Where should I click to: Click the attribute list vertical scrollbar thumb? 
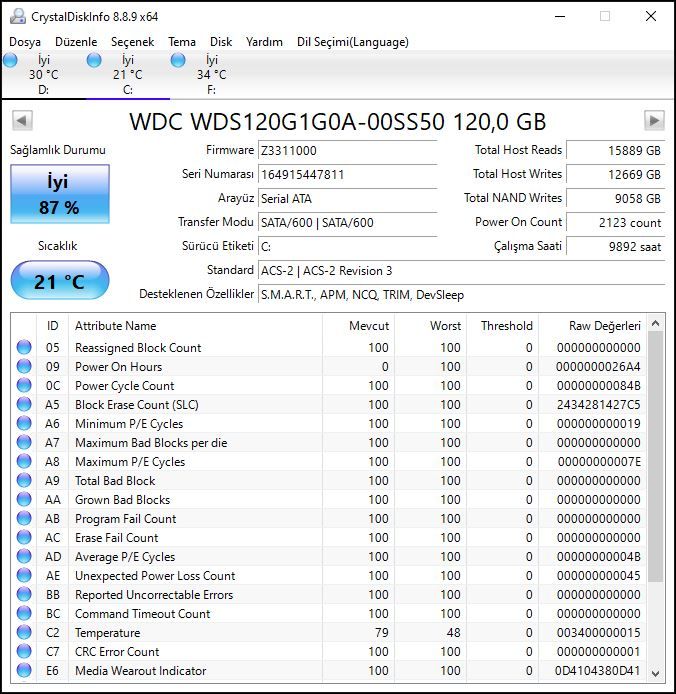(x=656, y=457)
